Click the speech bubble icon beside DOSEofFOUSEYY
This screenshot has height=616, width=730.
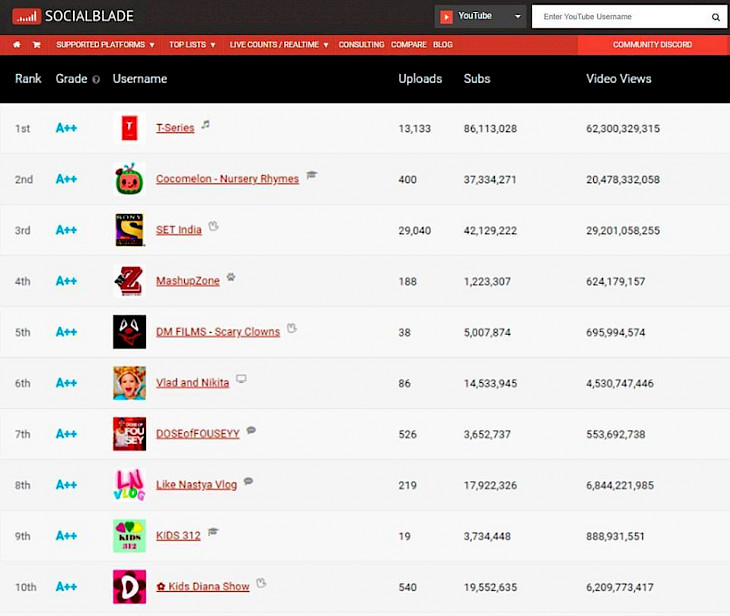(251, 430)
